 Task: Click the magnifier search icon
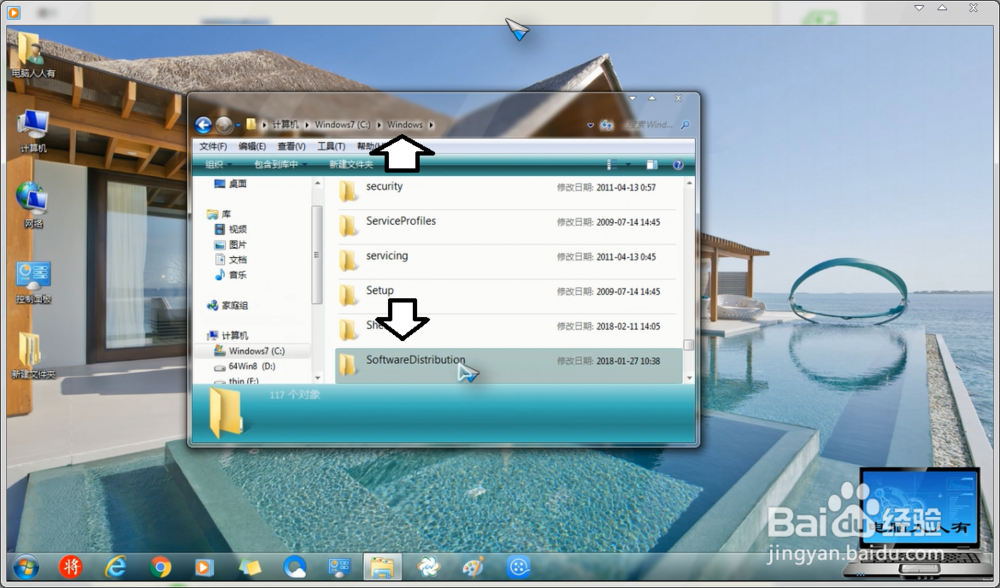(685, 125)
